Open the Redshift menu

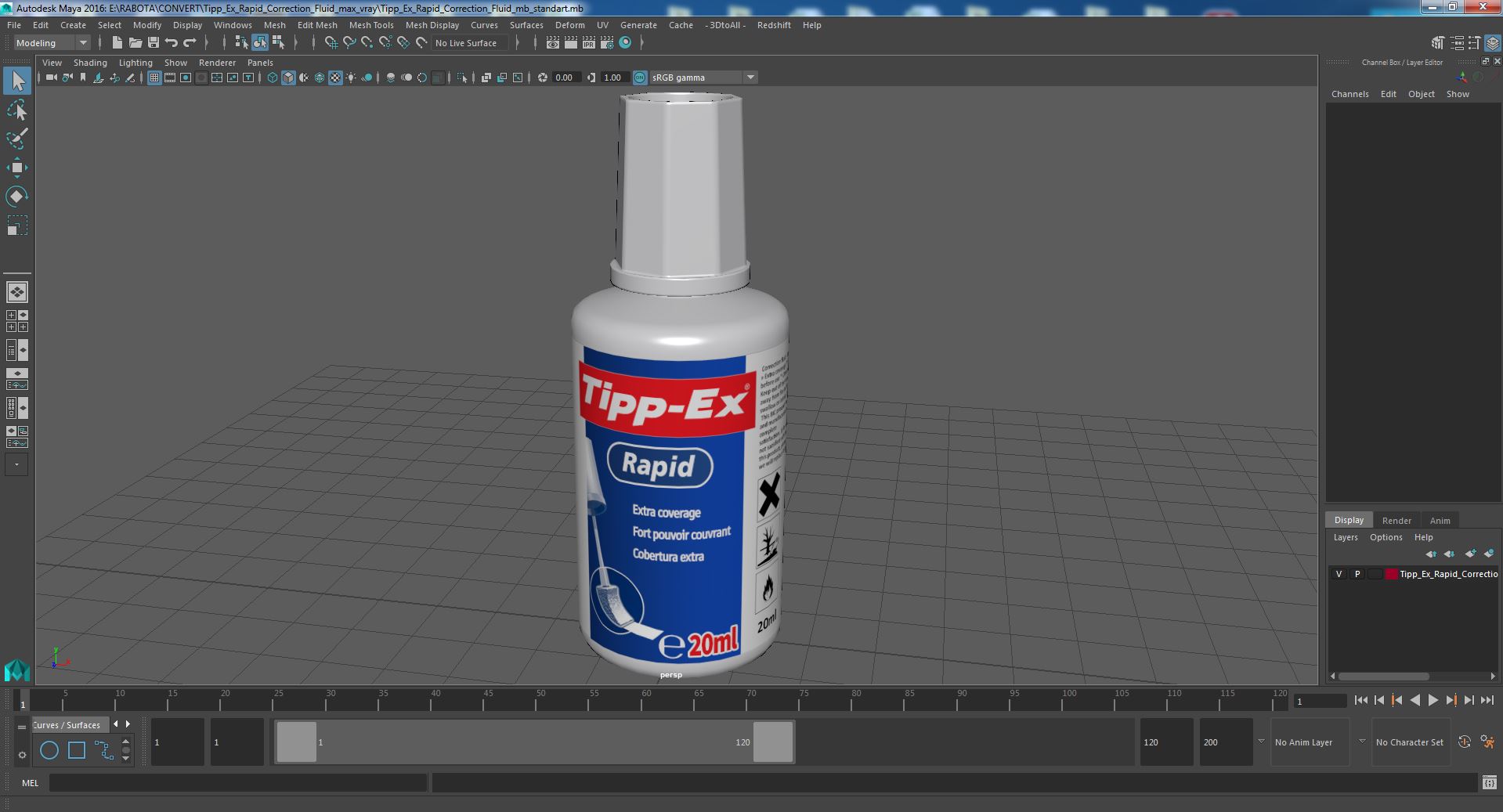[774, 25]
